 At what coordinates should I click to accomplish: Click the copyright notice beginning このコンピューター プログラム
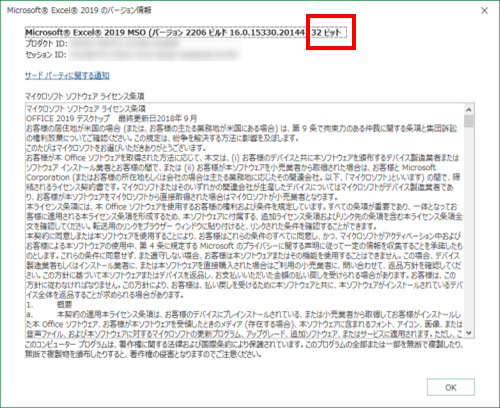(x=244, y=349)
